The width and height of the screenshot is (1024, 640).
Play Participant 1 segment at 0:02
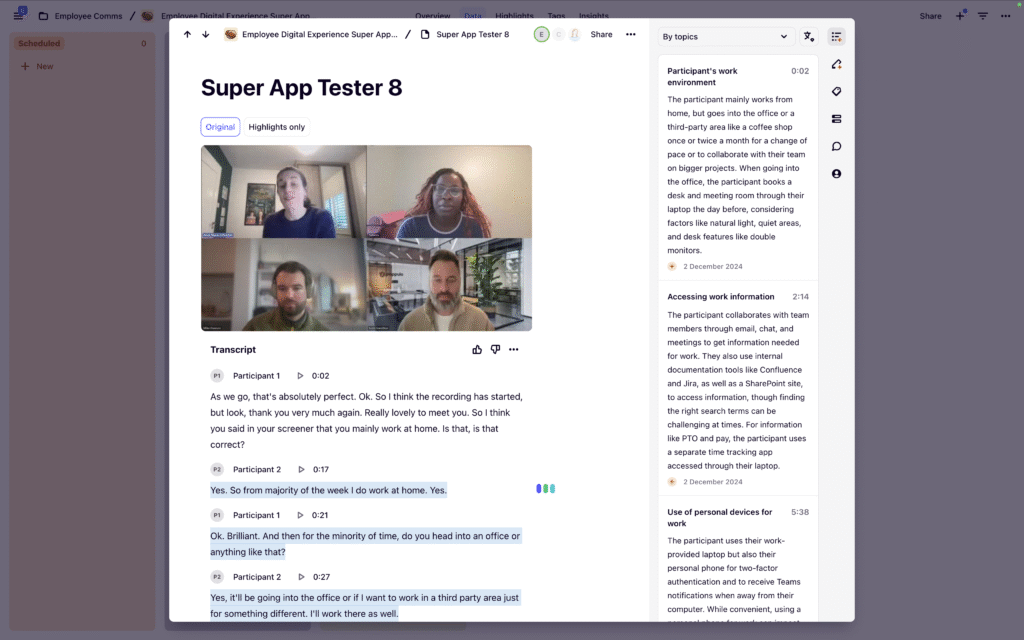300,376
